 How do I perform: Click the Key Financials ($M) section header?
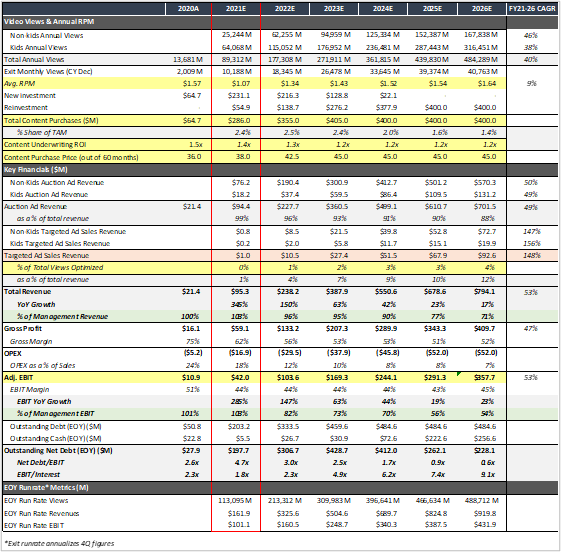tap(36, 170)
